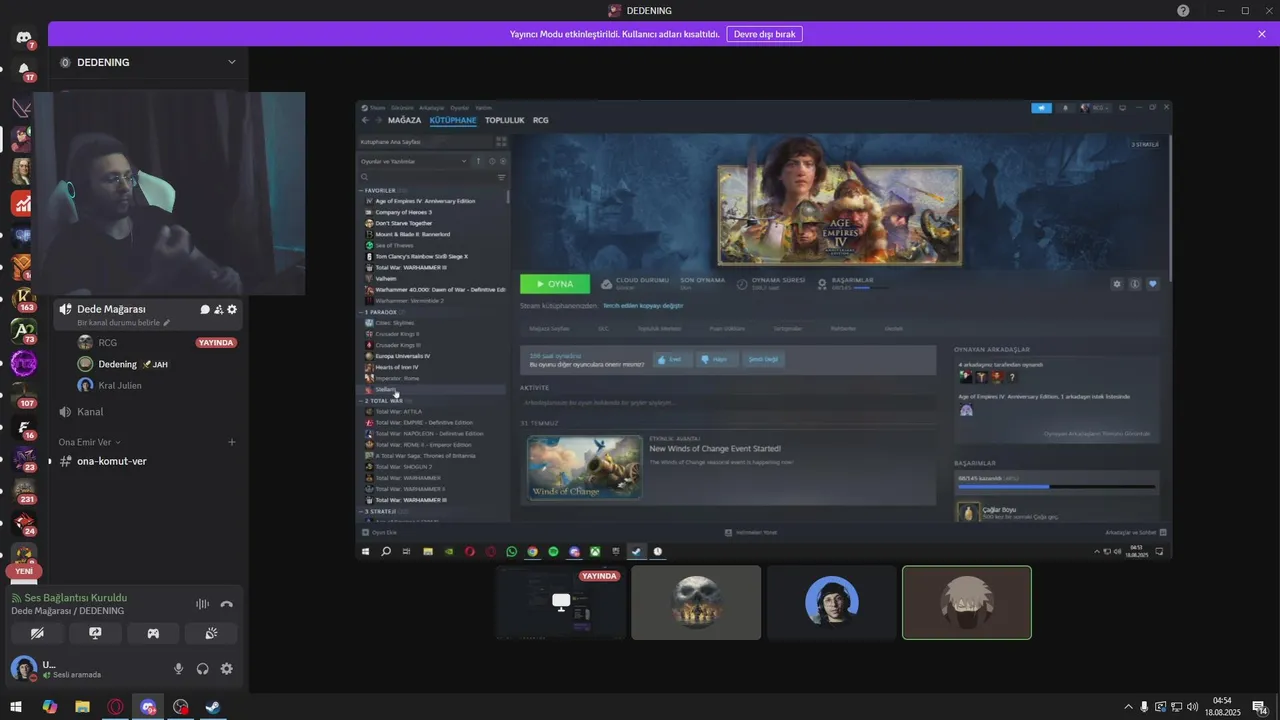Click Steam back navigation arrow
Image resolution: width=1280 pixels, height=720 pixels.
365,120
